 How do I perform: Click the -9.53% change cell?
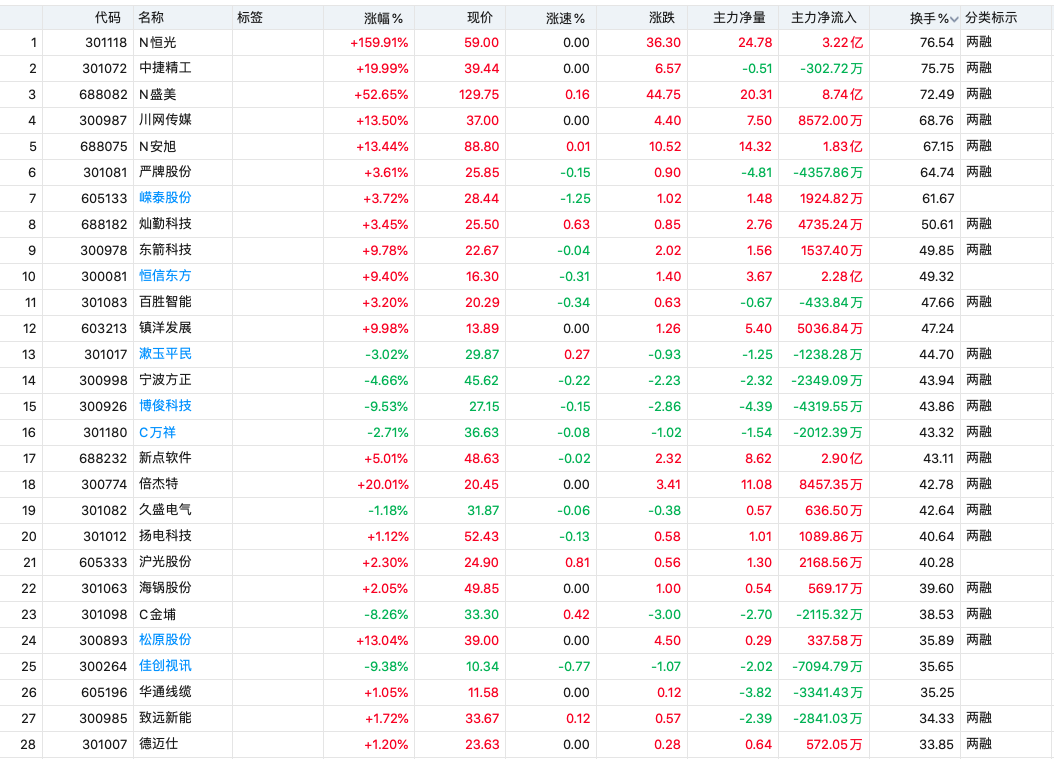pyautogui.click(x=387, y=406)
